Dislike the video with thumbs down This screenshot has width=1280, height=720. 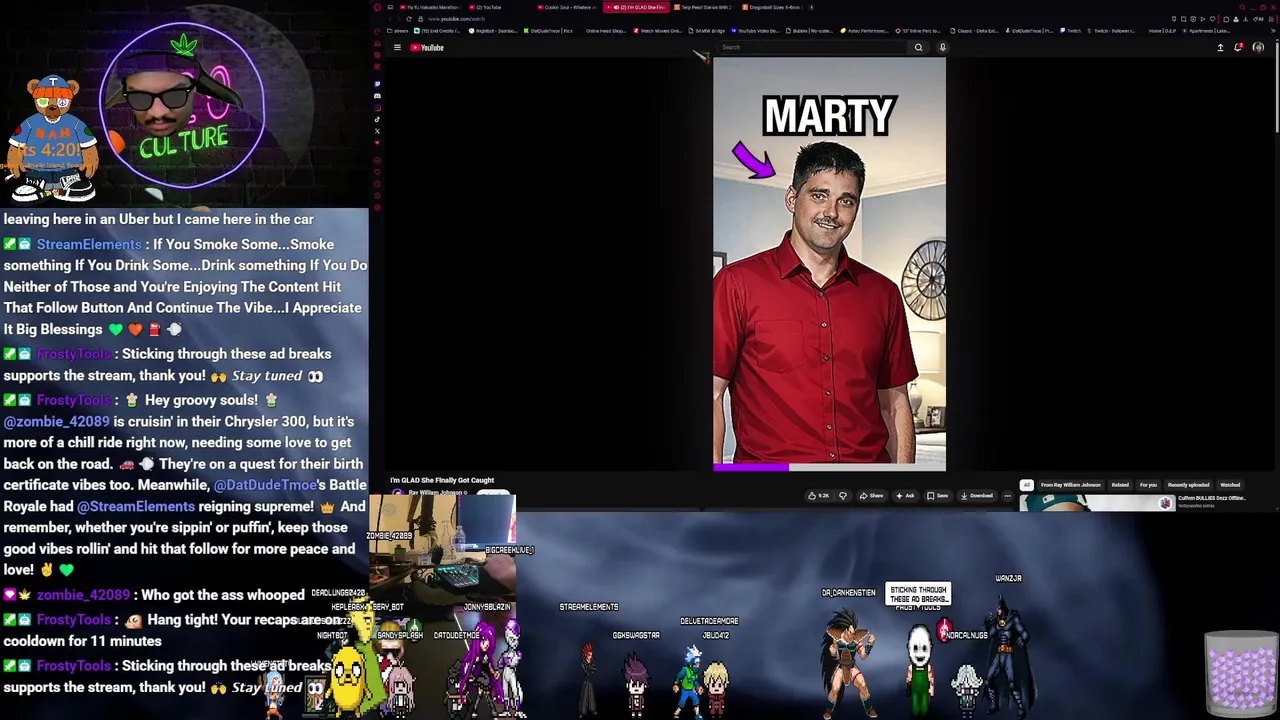pyautogui.click(x=843, y=496)
